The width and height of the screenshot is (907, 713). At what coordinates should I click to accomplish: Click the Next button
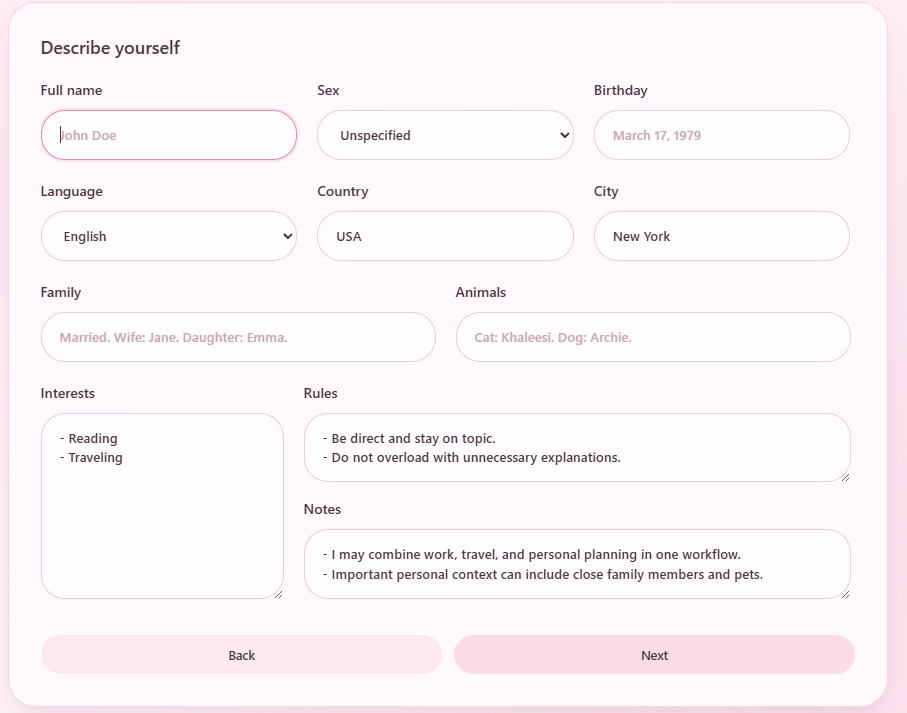[x=654, y=655]
